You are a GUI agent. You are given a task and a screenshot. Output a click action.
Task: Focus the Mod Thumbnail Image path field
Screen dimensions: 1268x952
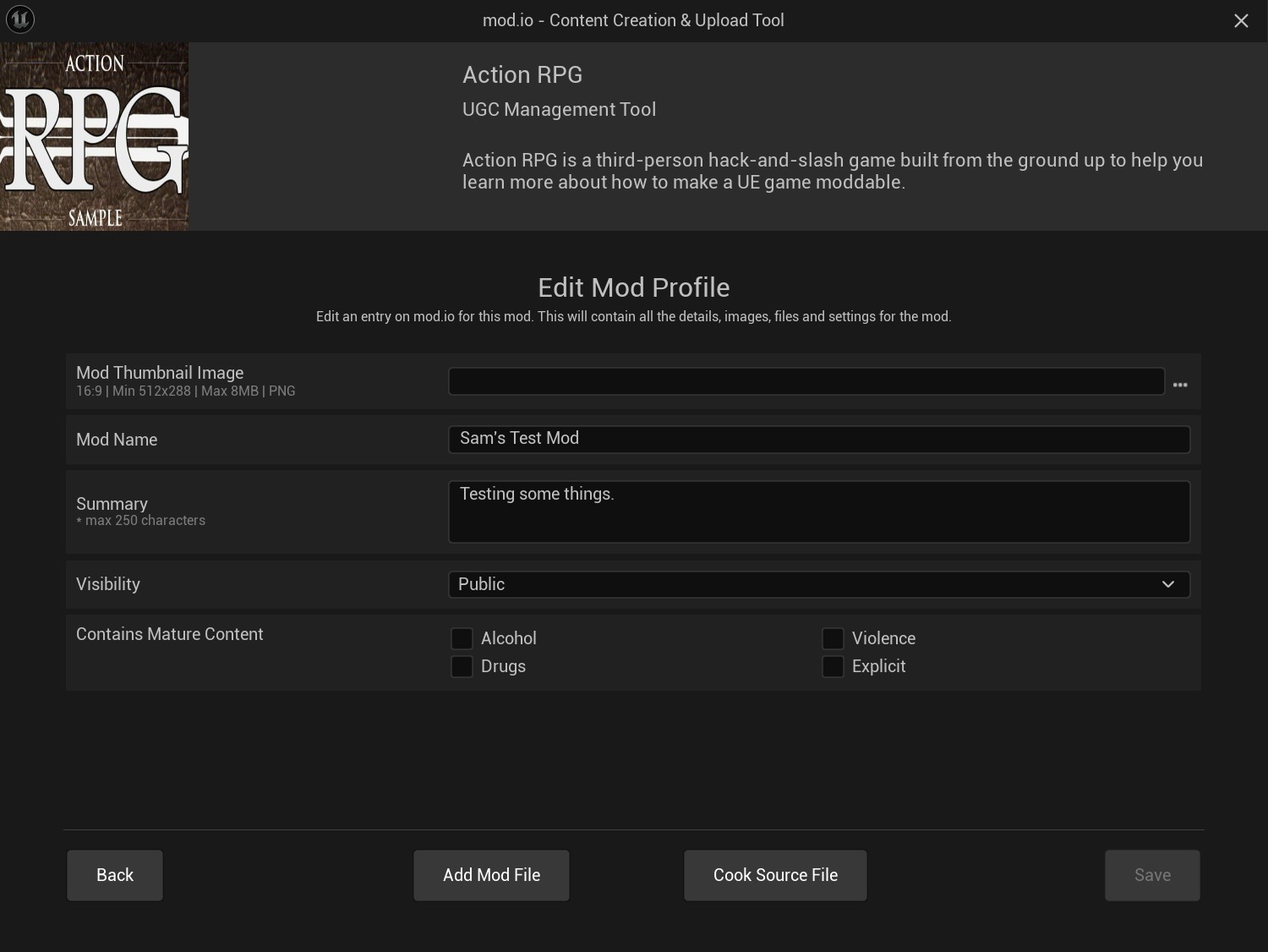tap(806, 381)
